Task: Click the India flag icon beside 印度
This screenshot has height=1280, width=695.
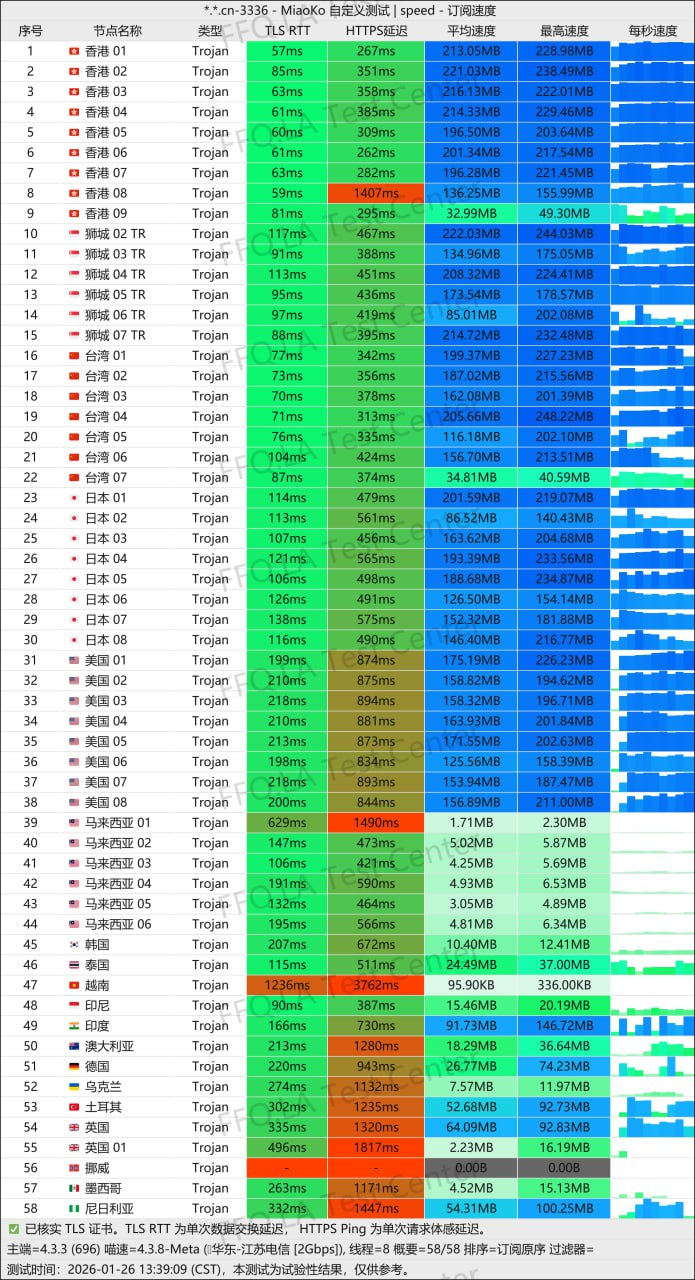Action: (74, 1026)
